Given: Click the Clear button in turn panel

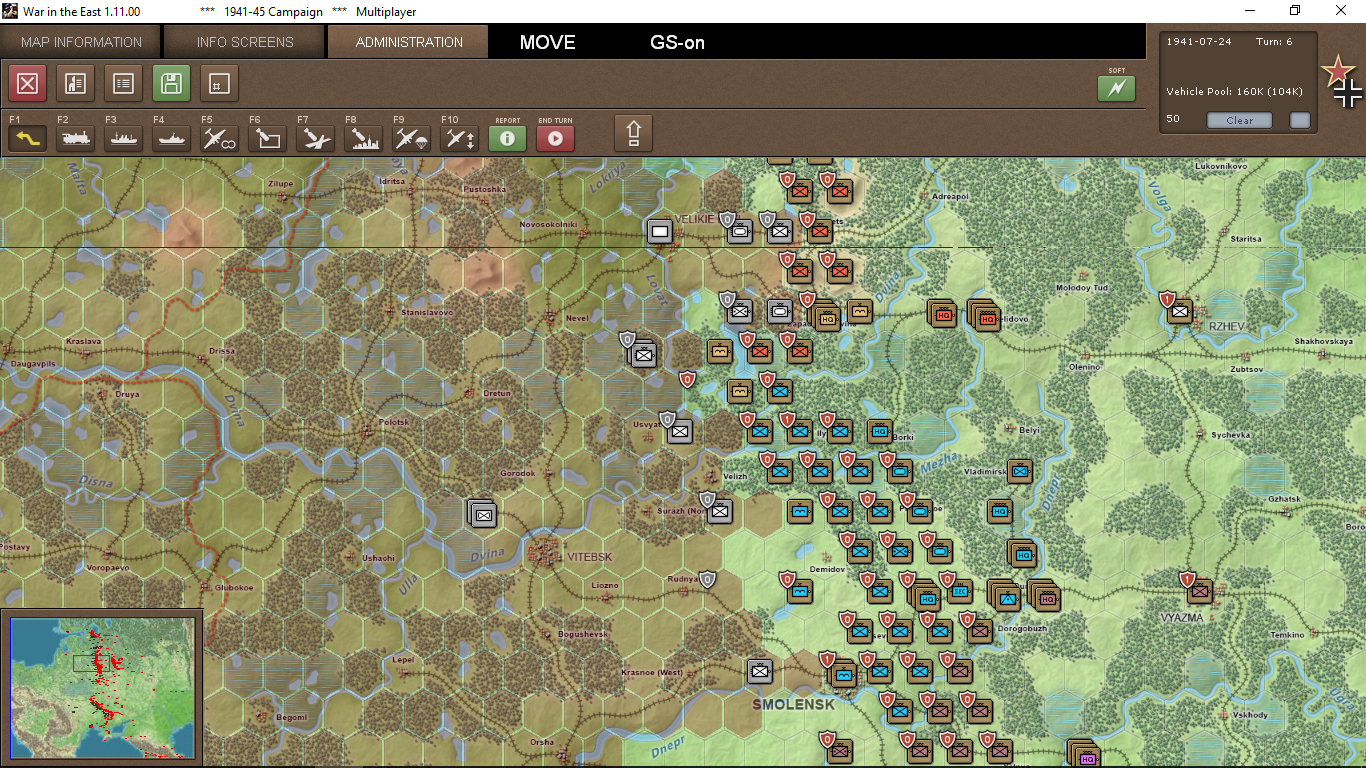Looking at the screenshot, I should 1239,120.
